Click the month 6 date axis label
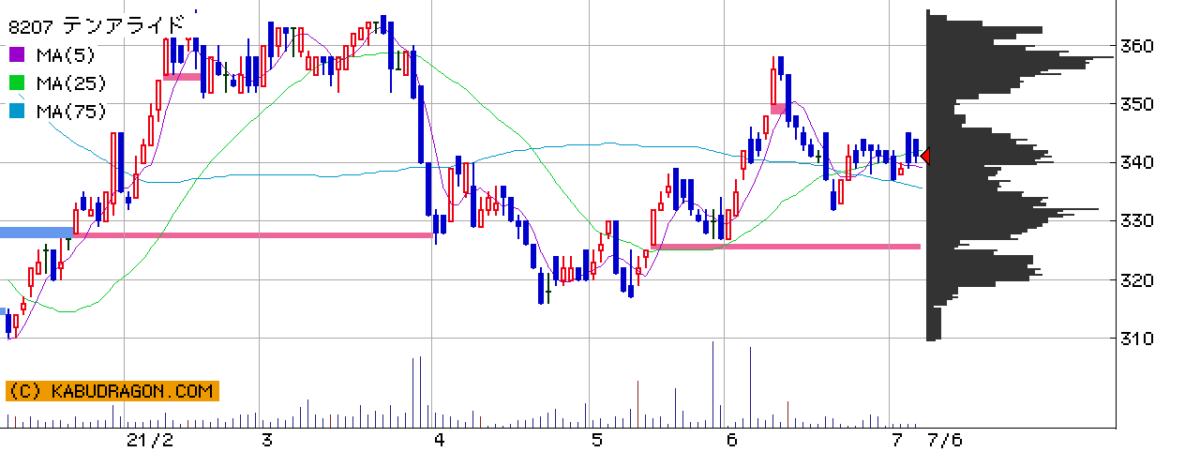1200x452 pixels. point(732,440)
